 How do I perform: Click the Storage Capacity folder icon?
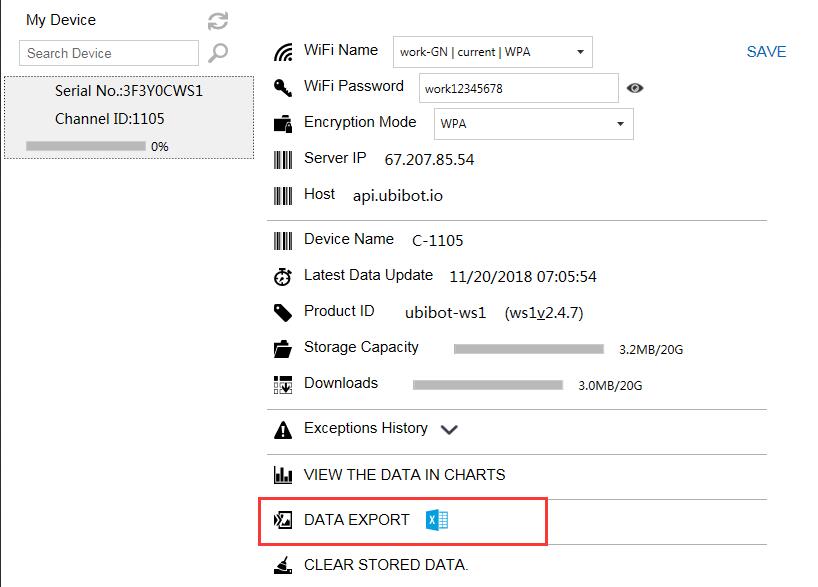pos(283,349)
